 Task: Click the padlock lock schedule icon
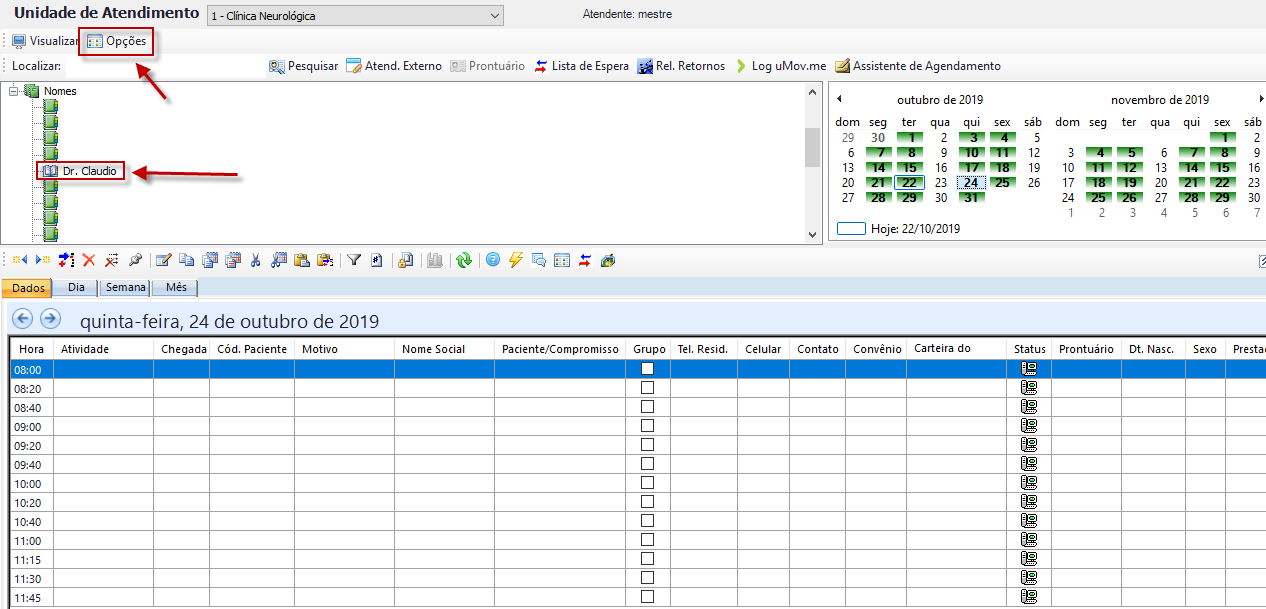pyautogui.click(x=405, y=260)
